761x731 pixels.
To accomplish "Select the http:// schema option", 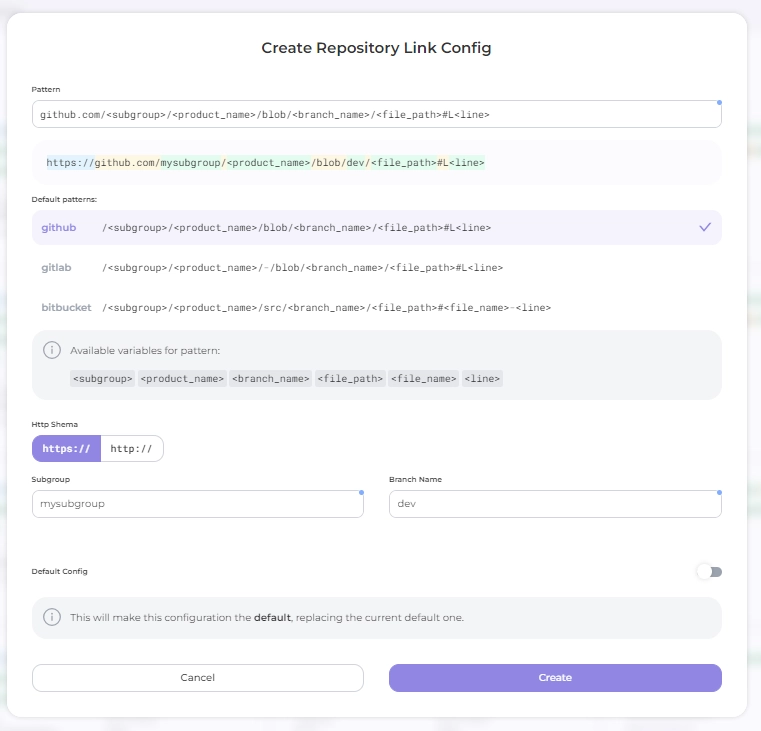I will click(131, 449).
